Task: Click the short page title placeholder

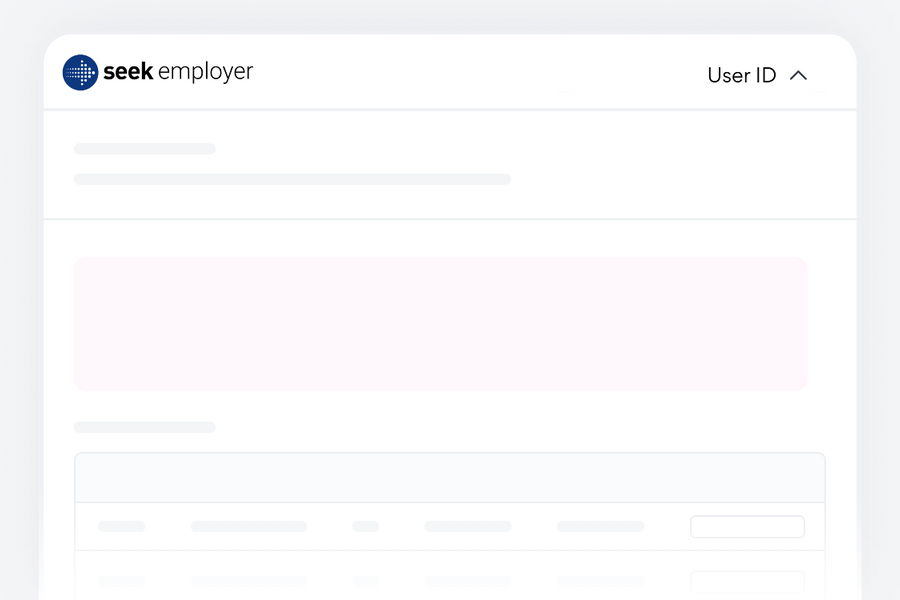Action: 145,149
